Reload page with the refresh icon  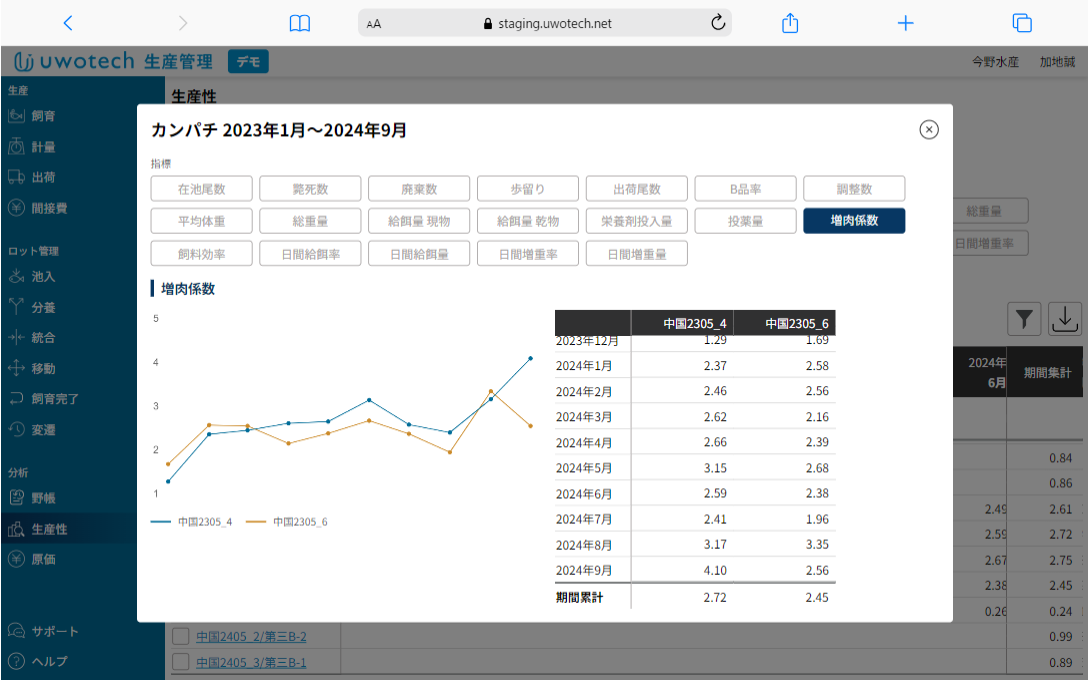pos(717,23)
